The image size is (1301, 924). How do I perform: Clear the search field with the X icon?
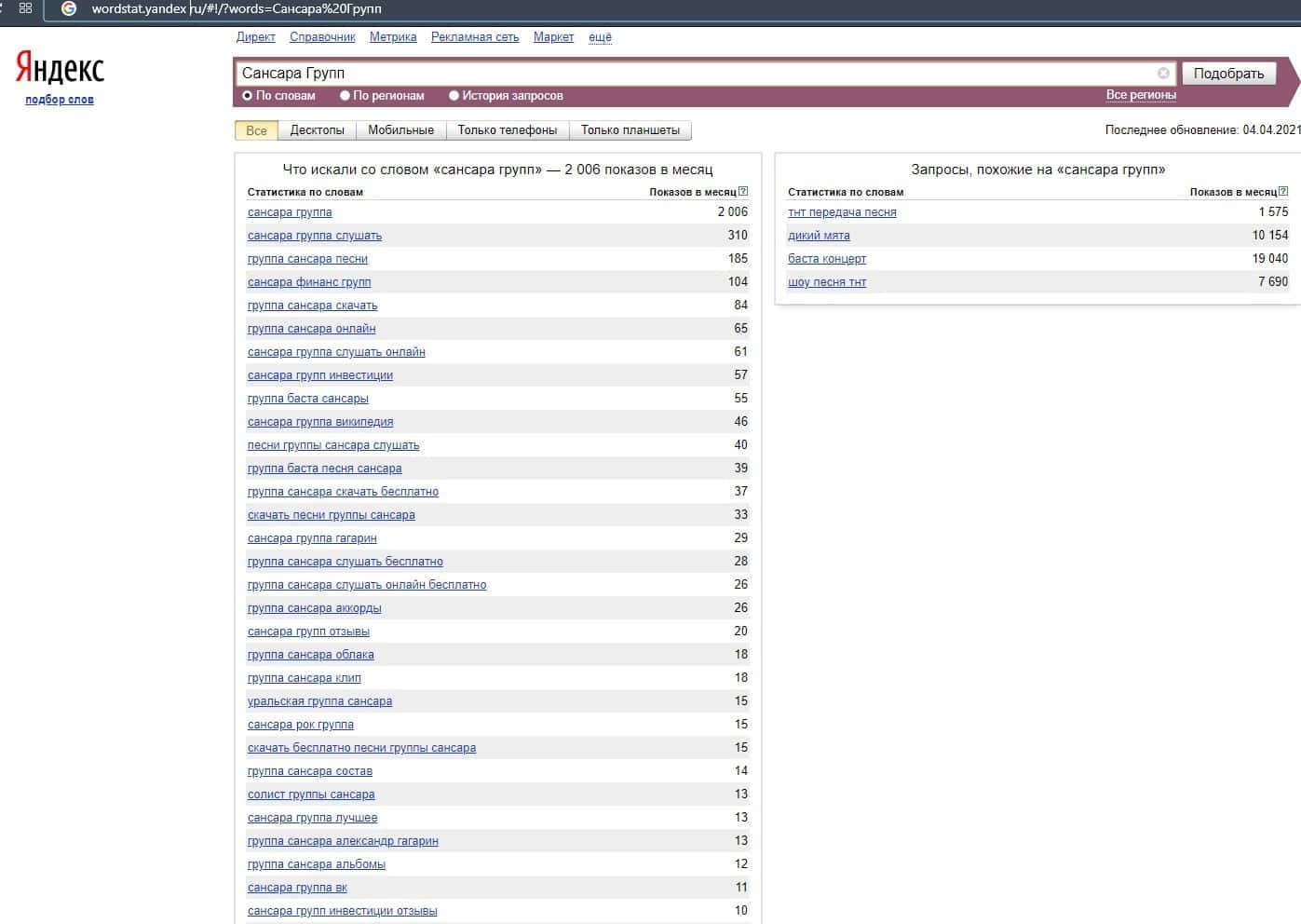click(x=1163, y=73)
